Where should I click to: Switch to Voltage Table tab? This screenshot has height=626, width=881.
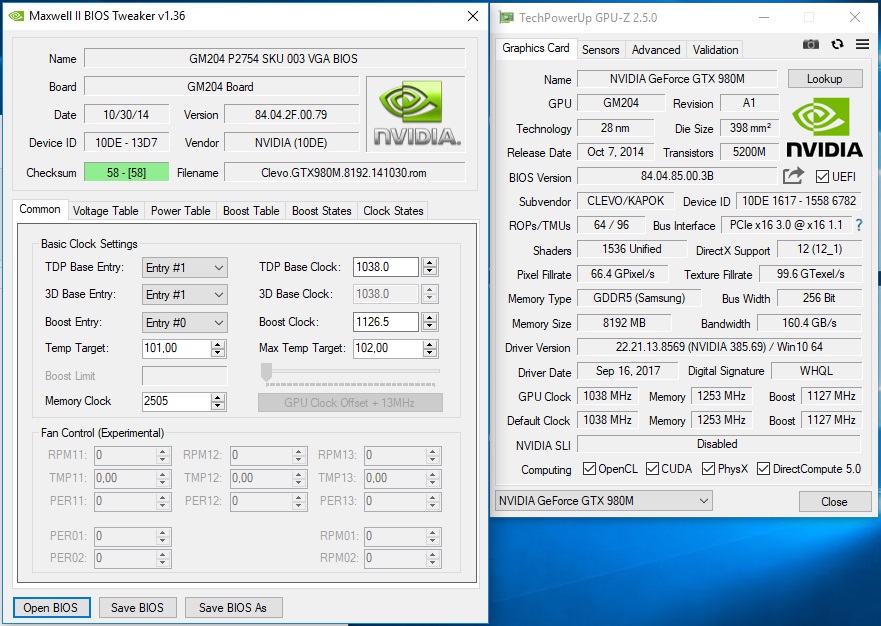pos(106,211)
